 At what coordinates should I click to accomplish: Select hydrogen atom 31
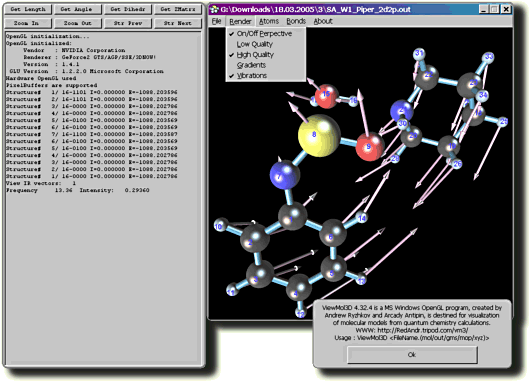pyautogui.click(x=419, y=53)
